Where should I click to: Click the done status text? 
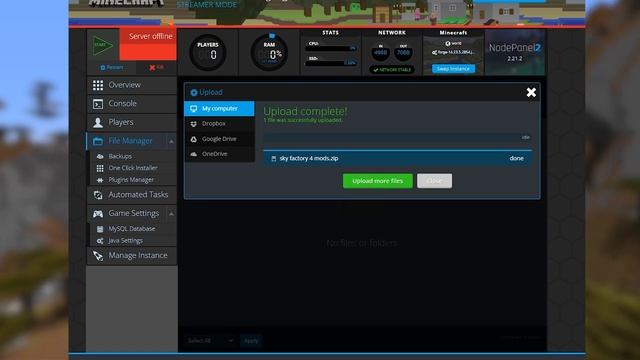point(516,158)
